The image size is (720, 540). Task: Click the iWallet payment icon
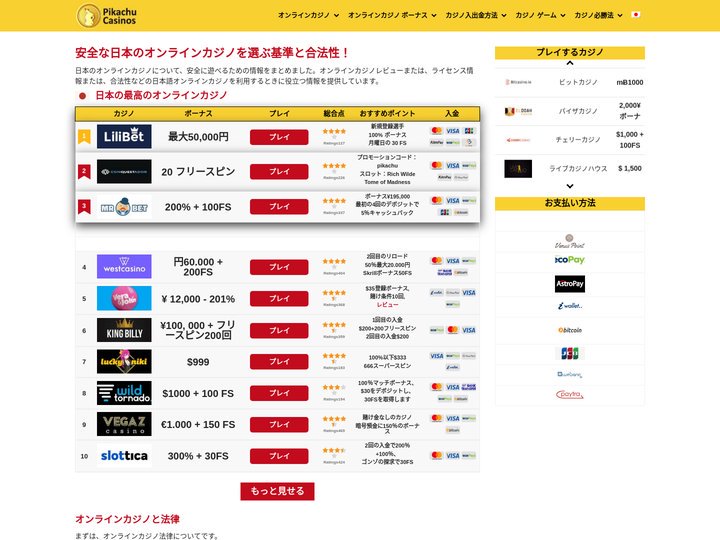click(569, 306)
